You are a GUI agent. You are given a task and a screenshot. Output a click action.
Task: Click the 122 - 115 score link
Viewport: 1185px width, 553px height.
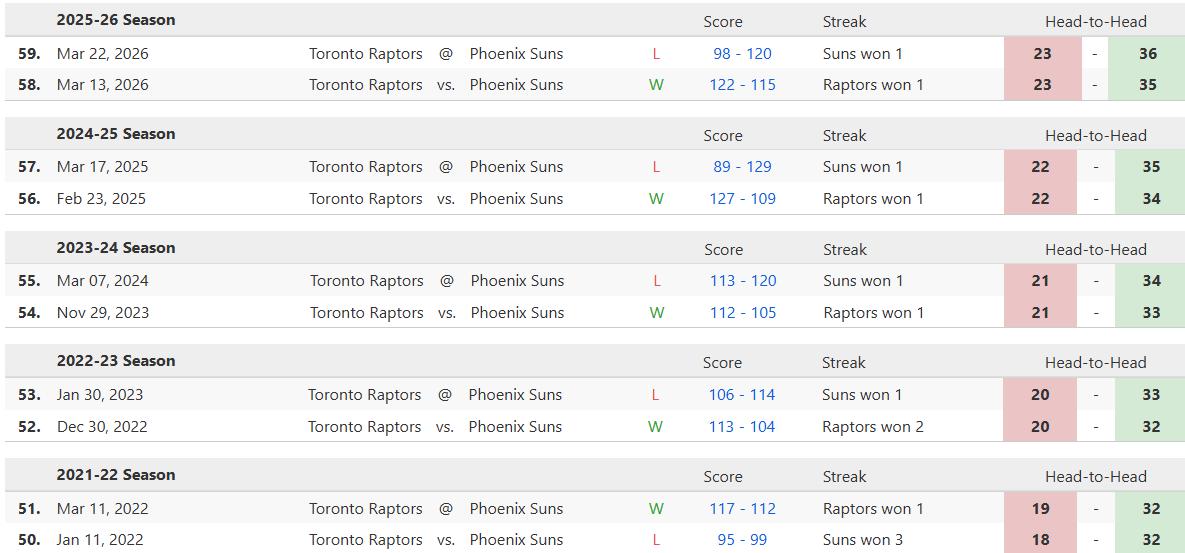[x=742, y=85]
